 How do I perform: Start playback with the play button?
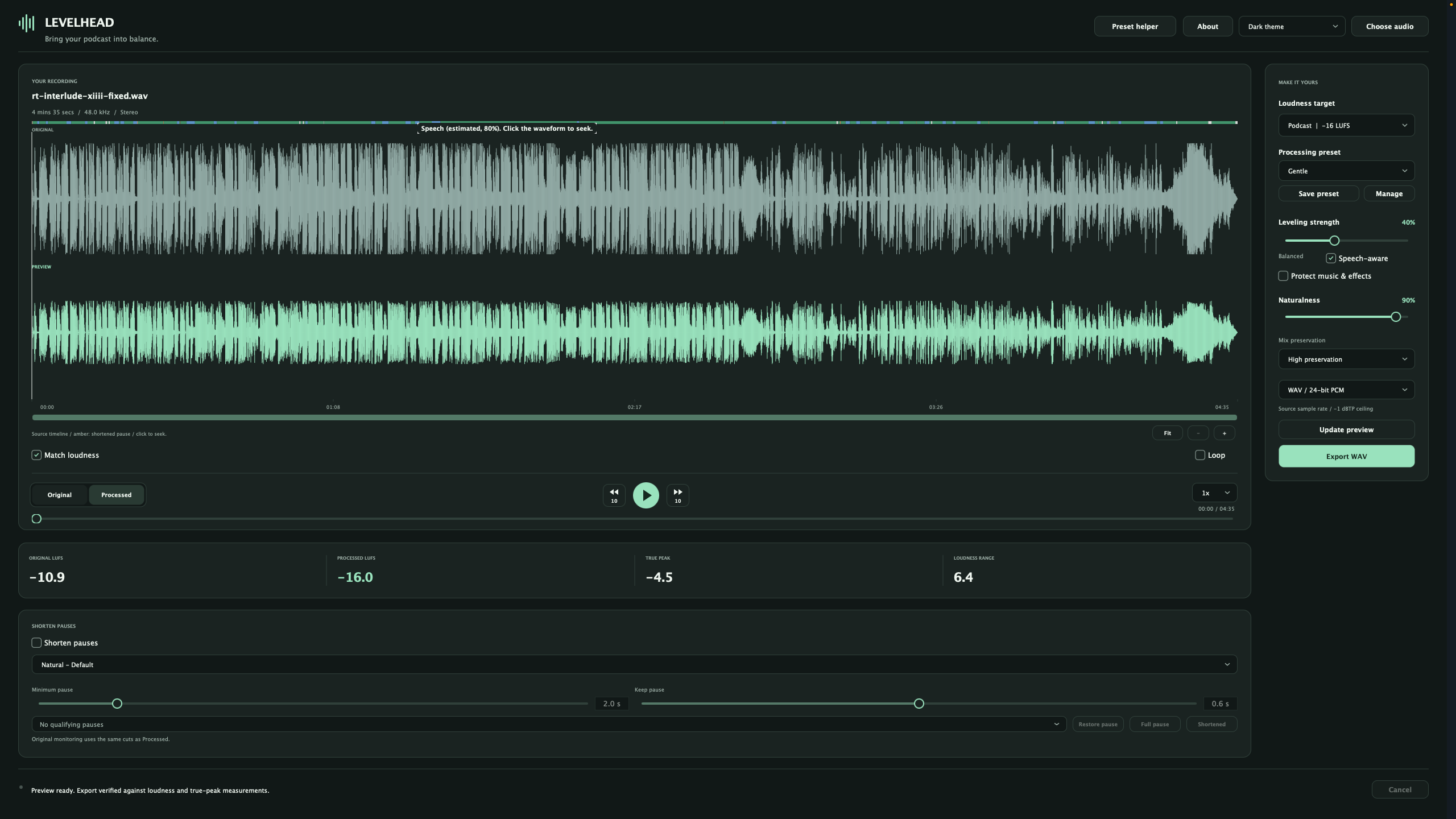coord(646,495)
